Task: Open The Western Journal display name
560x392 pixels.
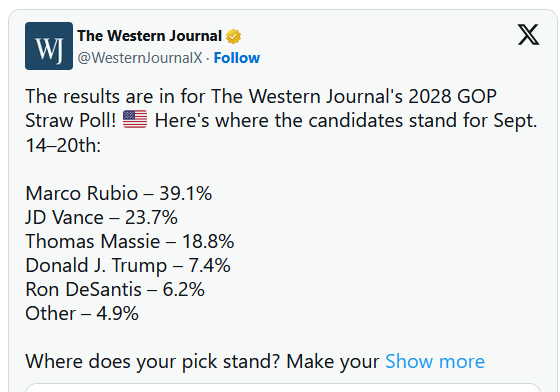Action: point(150,36)
